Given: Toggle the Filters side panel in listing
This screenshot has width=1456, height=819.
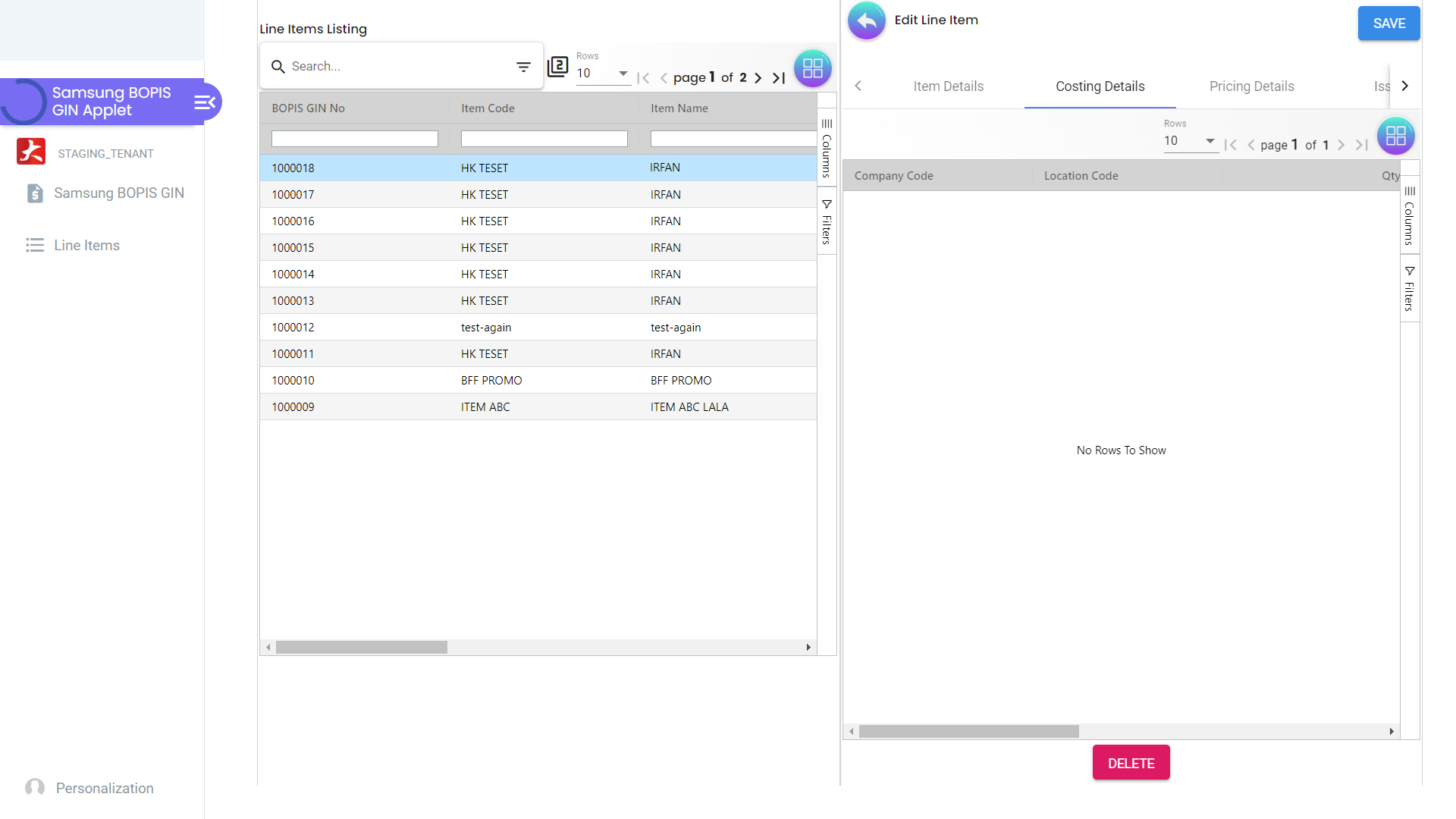Looking at the screenshot, I should 827,221.
